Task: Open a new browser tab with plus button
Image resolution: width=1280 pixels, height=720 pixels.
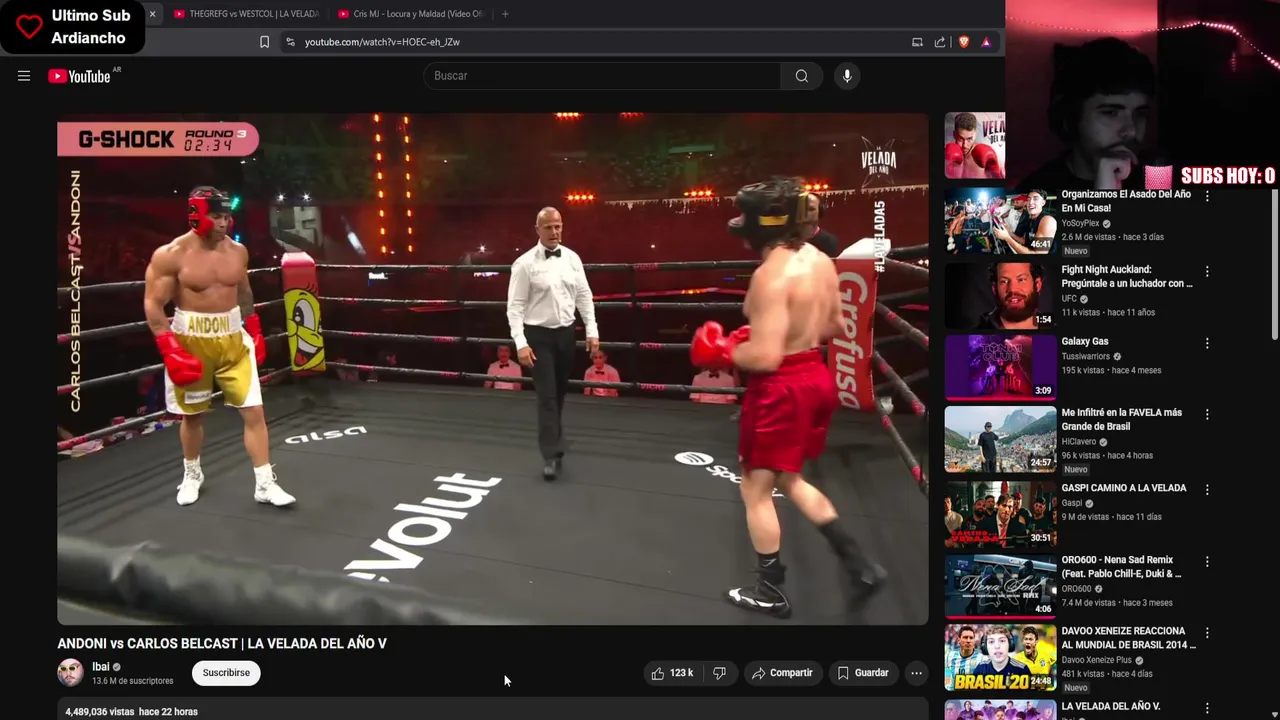Action: [505, 14]
